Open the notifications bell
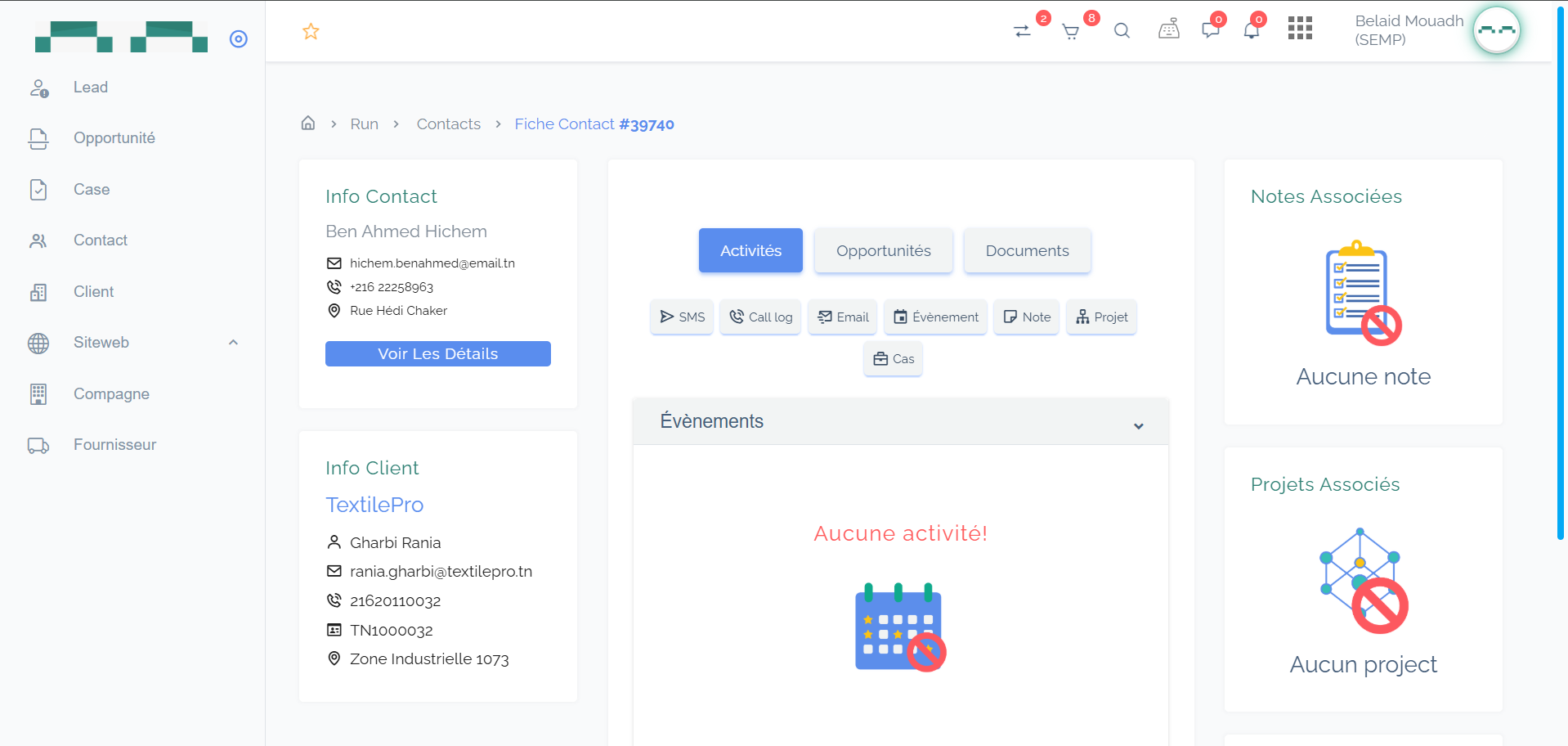 pyautogui.click(x=1252, y=31)
